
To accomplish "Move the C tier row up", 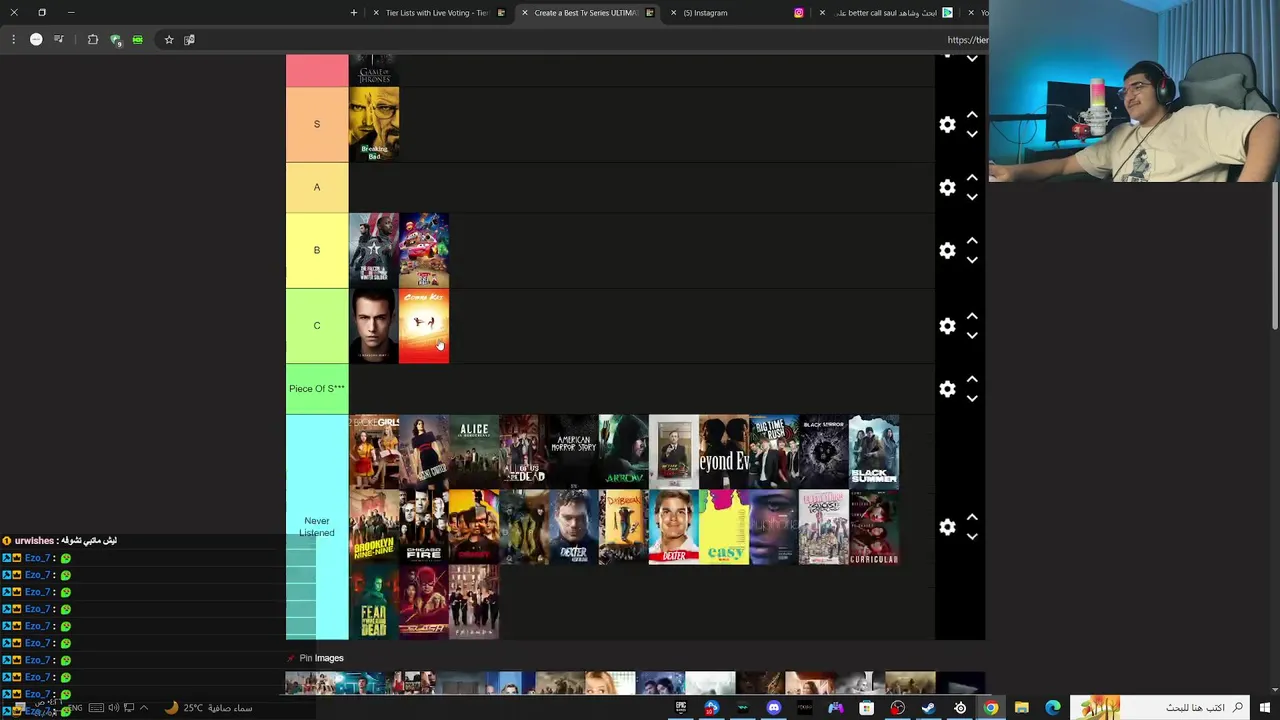I will [x=972, y=316].
